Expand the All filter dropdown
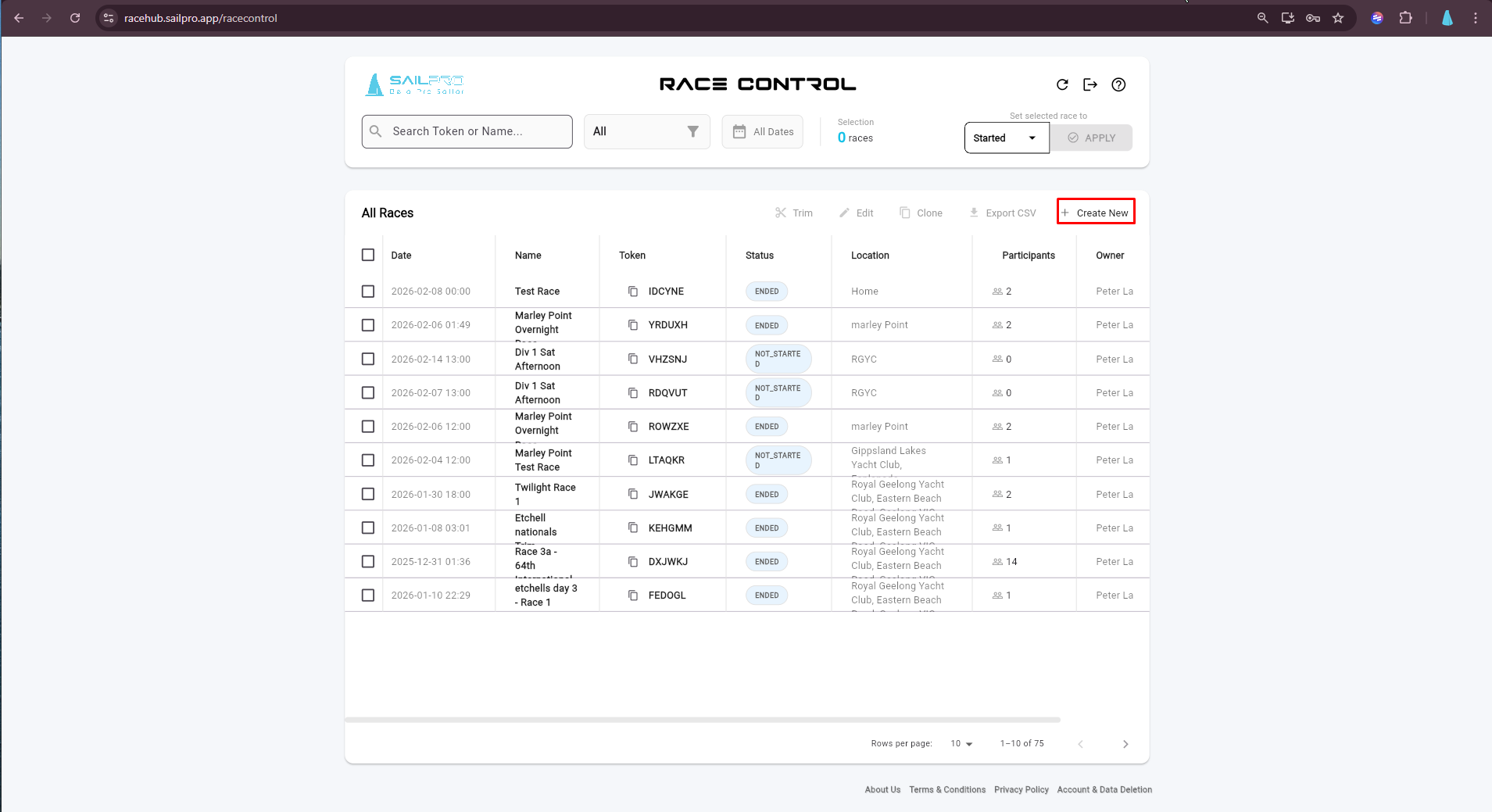 [x=646, y=131]
